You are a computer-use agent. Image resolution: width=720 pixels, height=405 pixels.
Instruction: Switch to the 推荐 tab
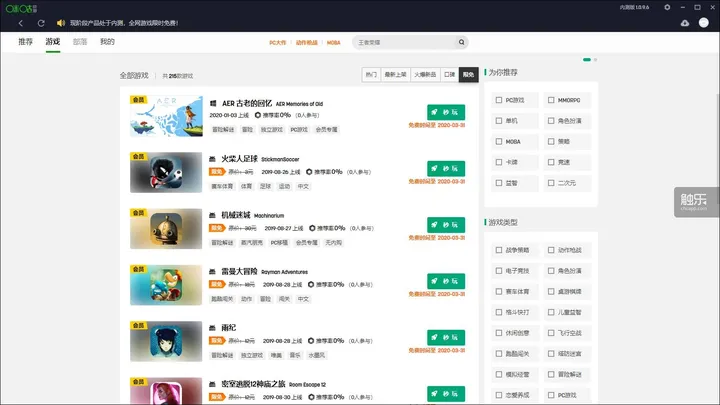(26, 42)
